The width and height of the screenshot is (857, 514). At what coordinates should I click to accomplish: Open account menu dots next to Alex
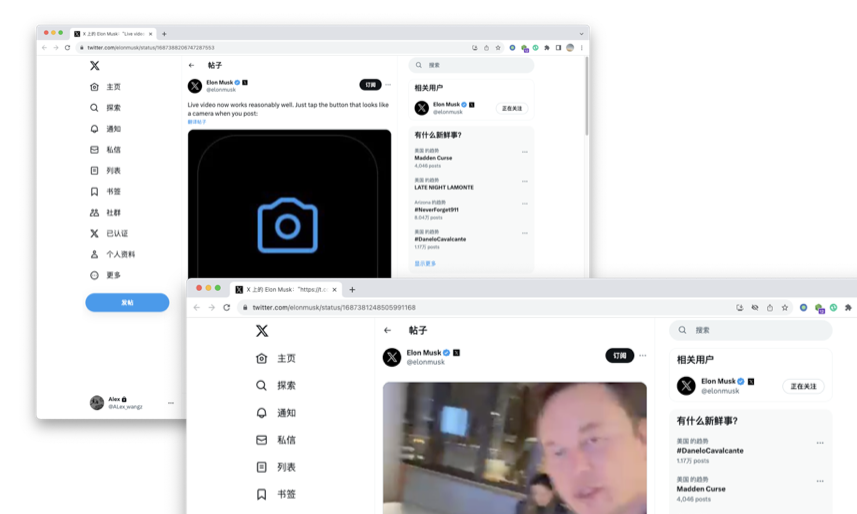171,403
